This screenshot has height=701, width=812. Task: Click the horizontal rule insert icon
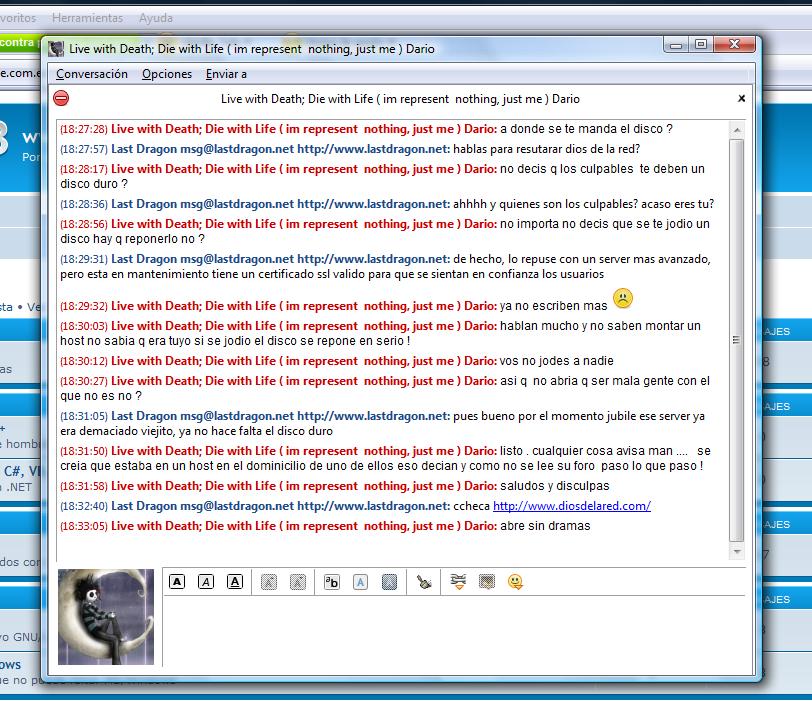pyautogui.click(x=458, y=581)
